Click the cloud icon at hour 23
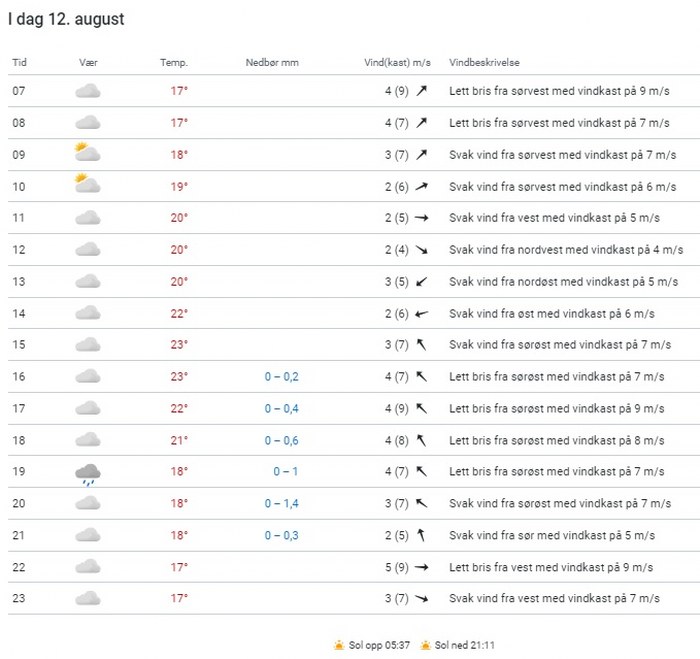 pyautogui.click(x=88, y=598)
